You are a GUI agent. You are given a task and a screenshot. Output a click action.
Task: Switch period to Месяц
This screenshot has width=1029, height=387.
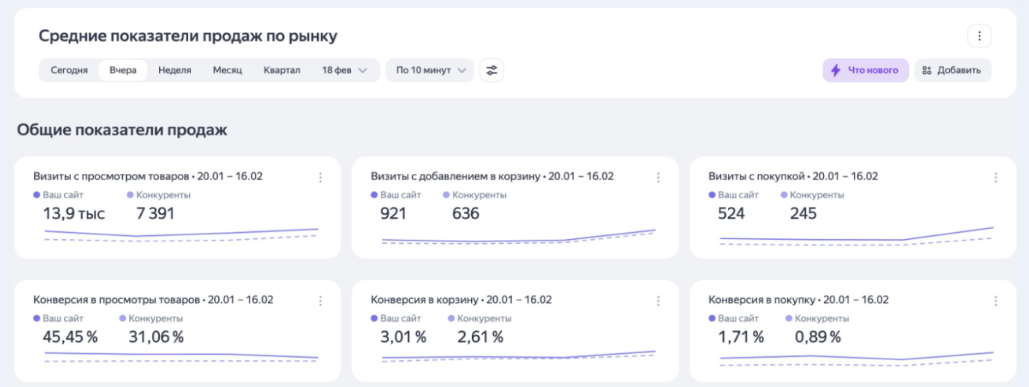click(x=227, y=70)
